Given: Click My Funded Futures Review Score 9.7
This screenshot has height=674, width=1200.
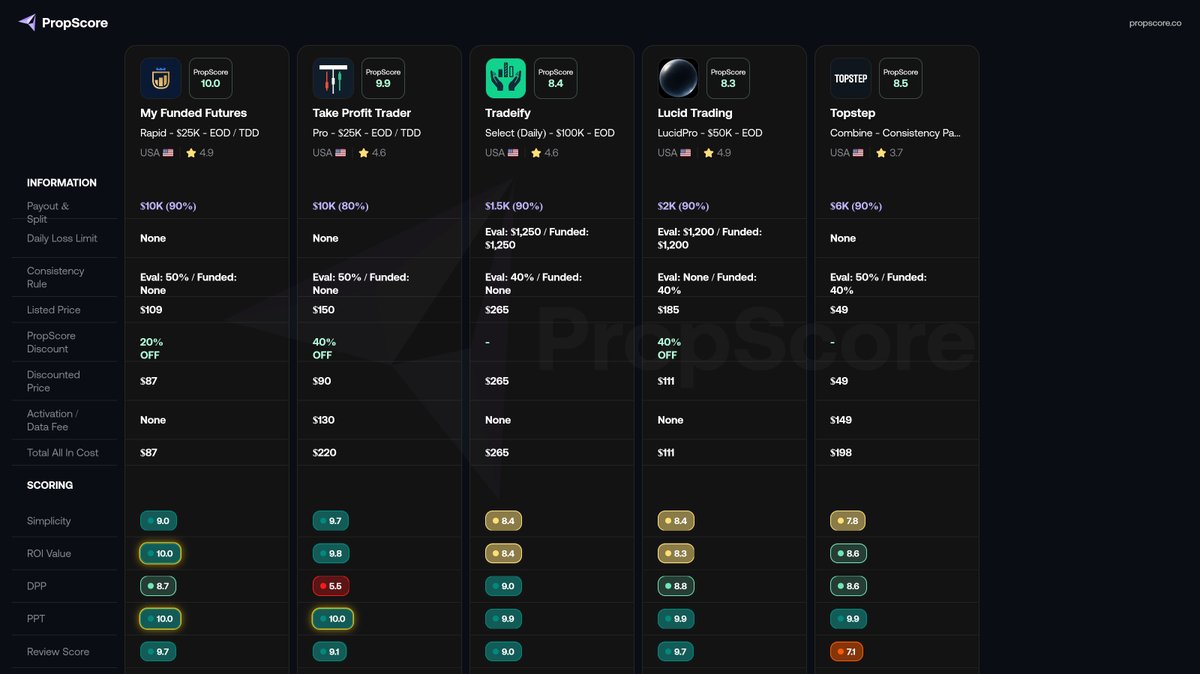Looking at the screenshot, I should tap(159, 652).
